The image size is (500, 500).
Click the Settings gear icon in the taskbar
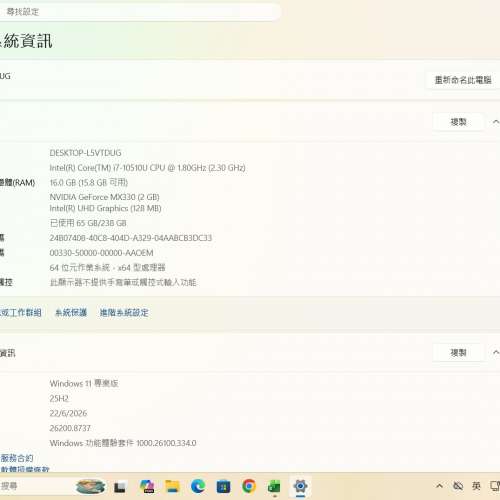(300, 486)
